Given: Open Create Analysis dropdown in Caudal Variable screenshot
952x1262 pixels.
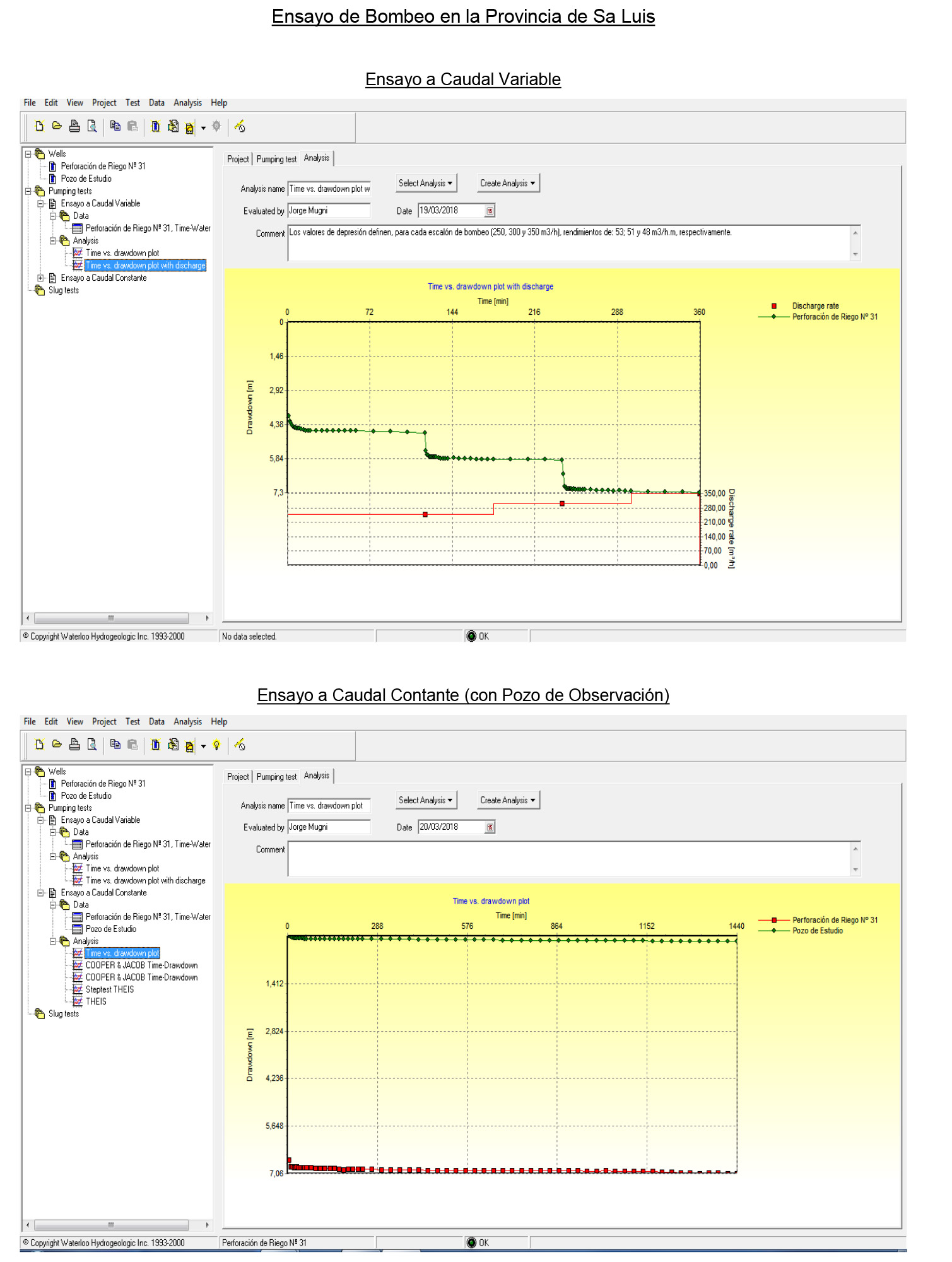Looking at the screenshot, I should point(508,183).
